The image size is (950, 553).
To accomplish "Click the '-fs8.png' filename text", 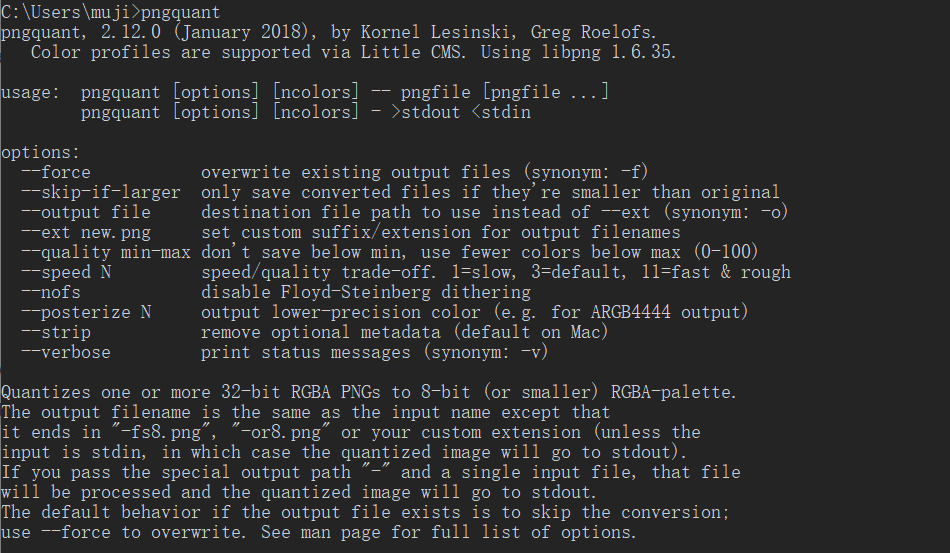I will [x=161, y=432].
